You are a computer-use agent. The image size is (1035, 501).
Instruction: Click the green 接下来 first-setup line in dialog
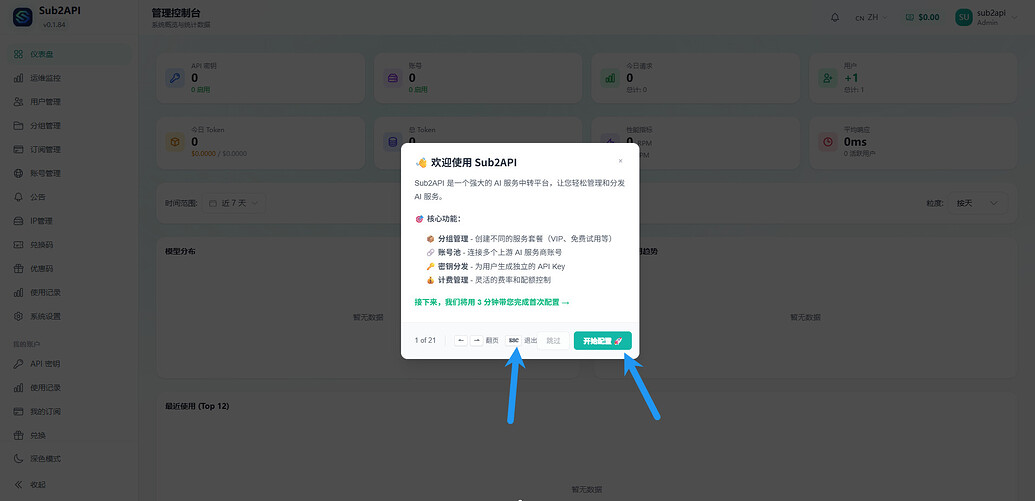point(492,302)
